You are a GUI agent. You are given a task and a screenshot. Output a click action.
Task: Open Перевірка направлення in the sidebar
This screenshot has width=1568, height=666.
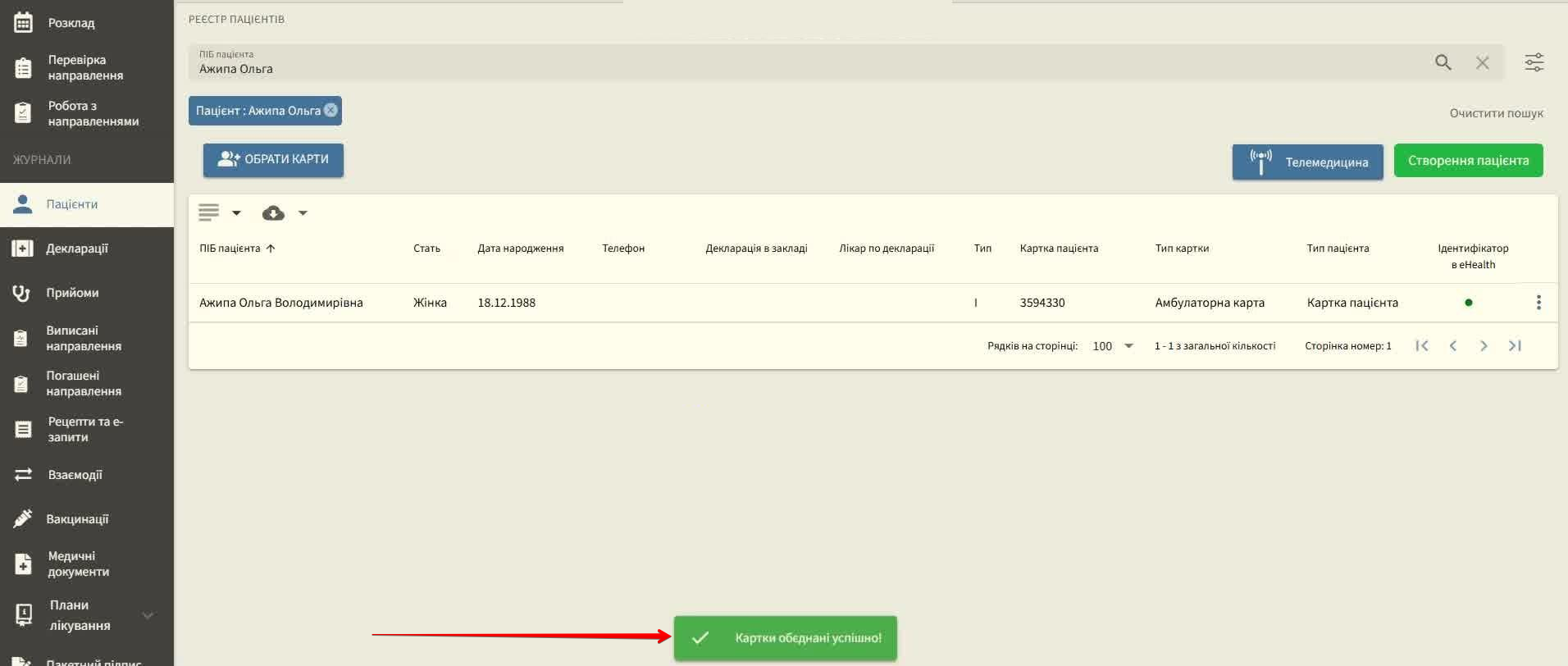point(87,67)
